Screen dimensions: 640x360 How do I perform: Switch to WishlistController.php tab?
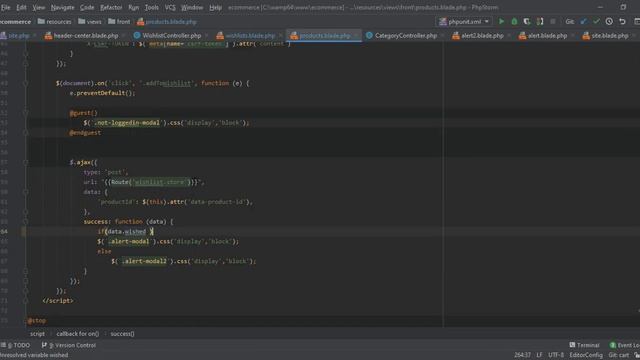(171, 36)
